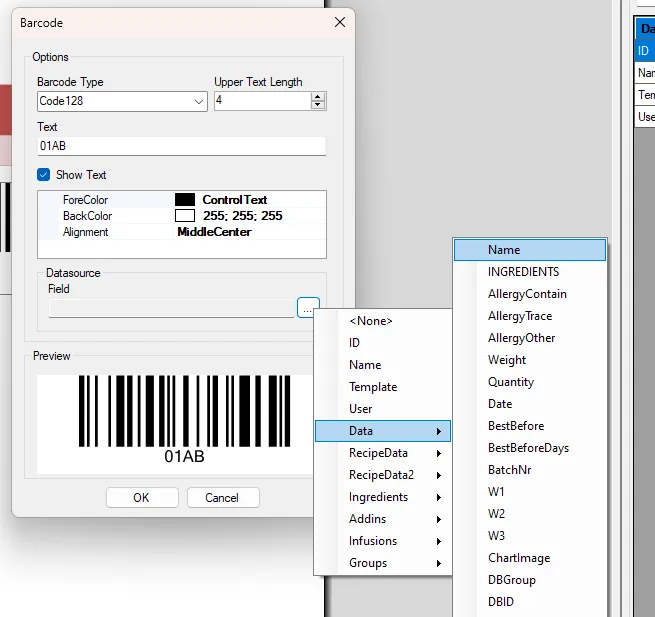Expand the RecipeData submenu
The height and width of the screenshot is (617, 655).
tap(383, 453)
